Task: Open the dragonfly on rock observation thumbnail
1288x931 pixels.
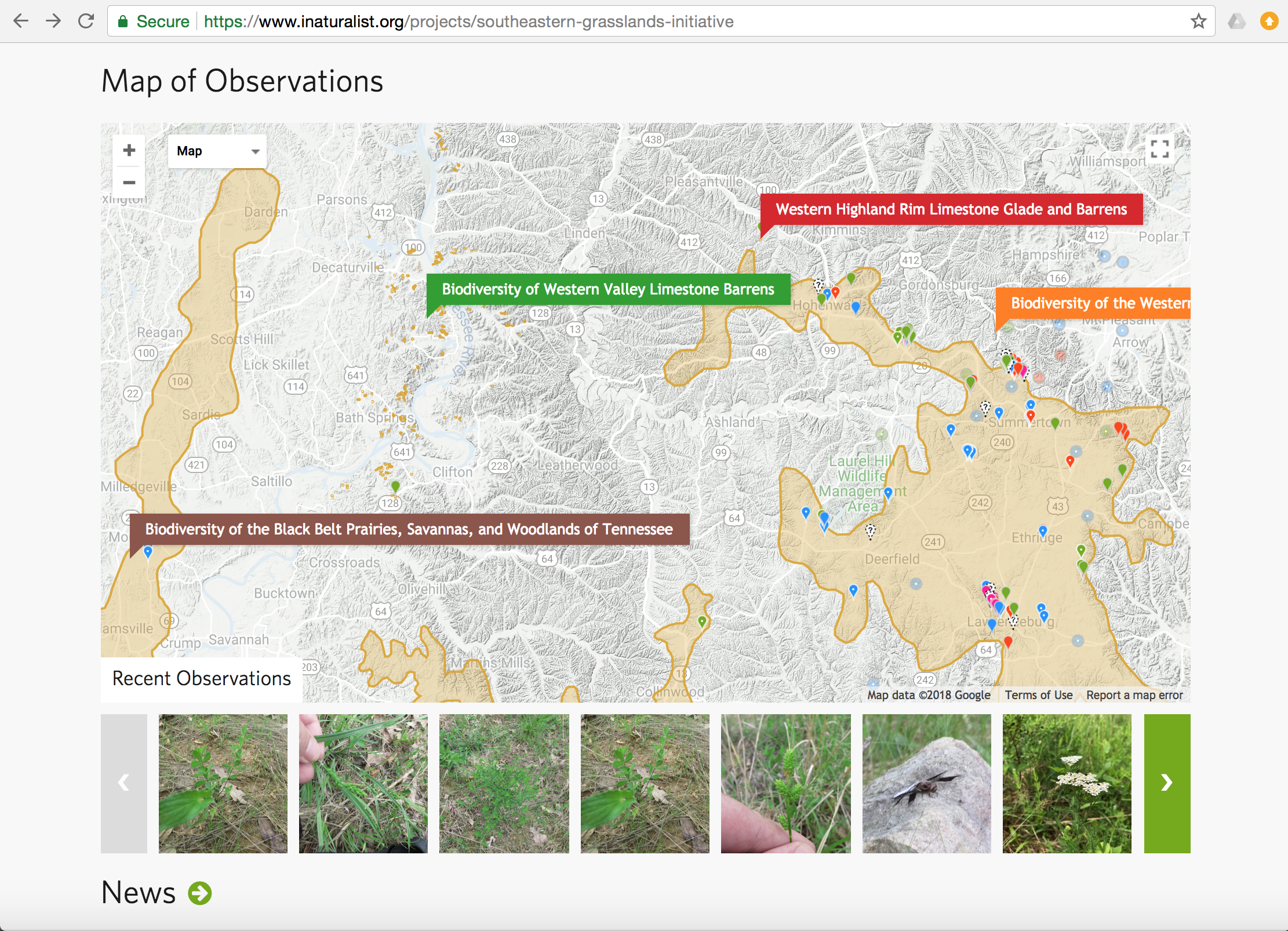Action: (x=926, y=783)
